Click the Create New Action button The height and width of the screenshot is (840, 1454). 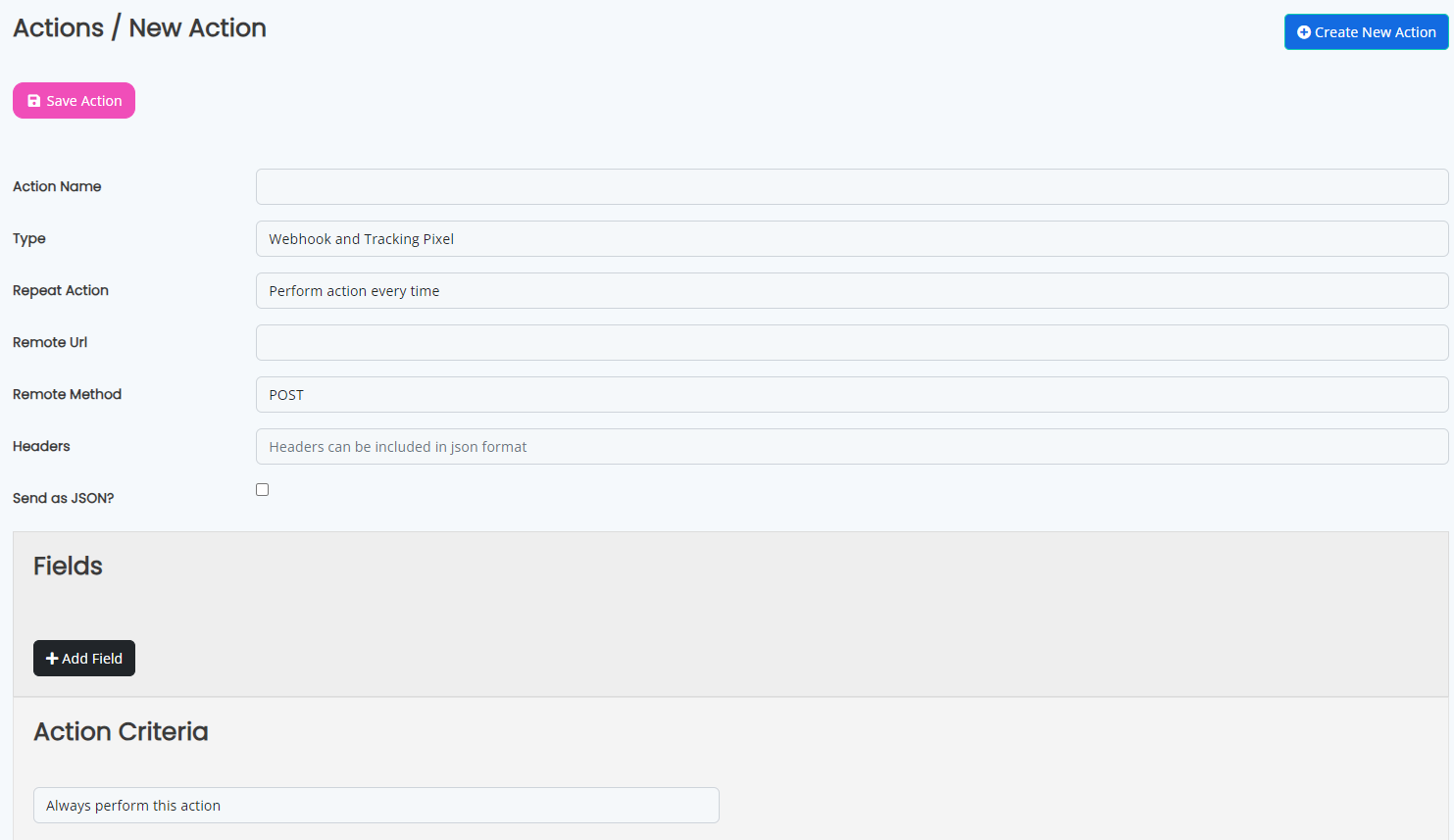(1366, 32)
